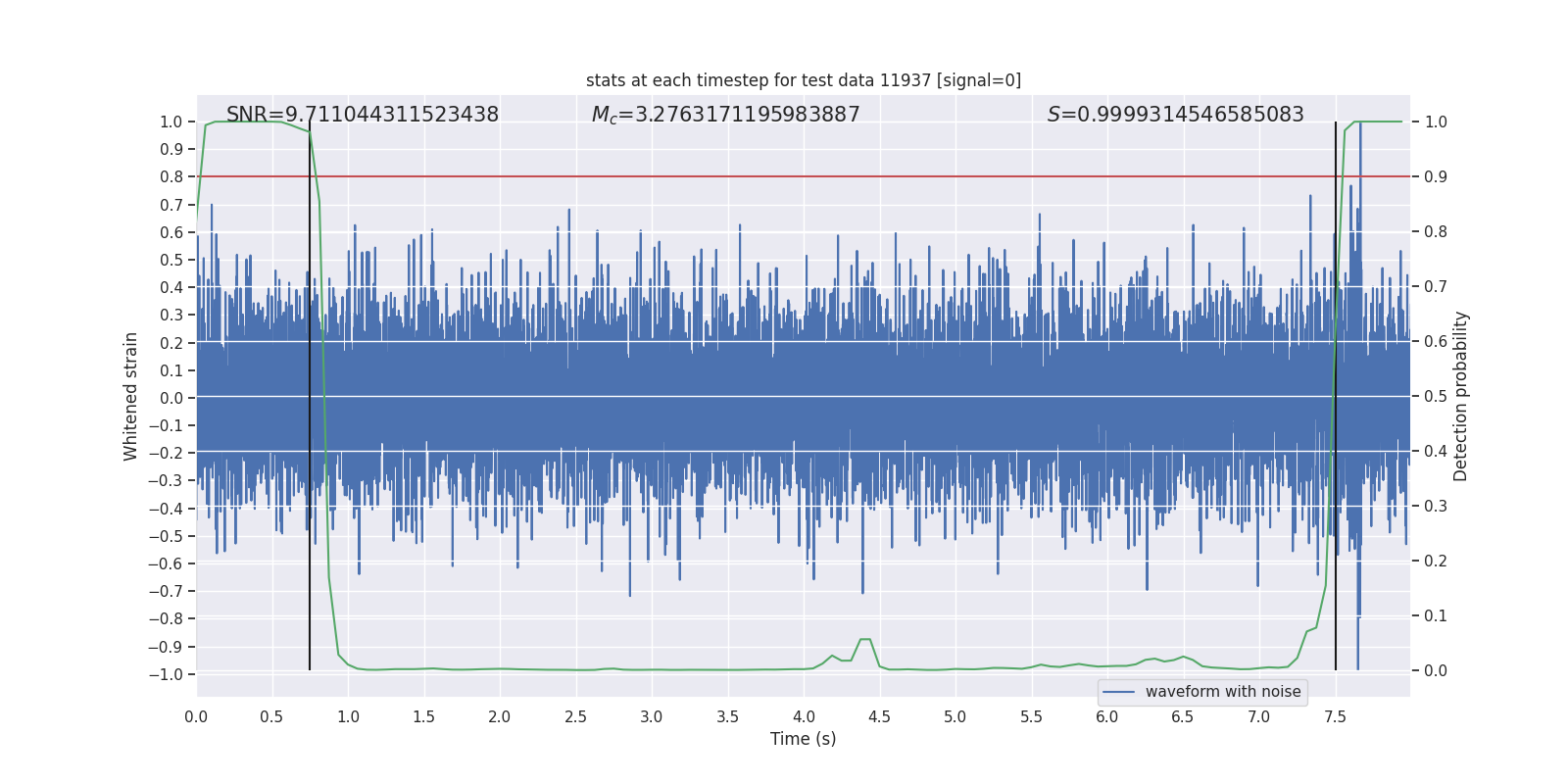Viewport: 1568px width, 784px height.
Task: Click the 'Whitened strain' axis label
Action: 130,396
